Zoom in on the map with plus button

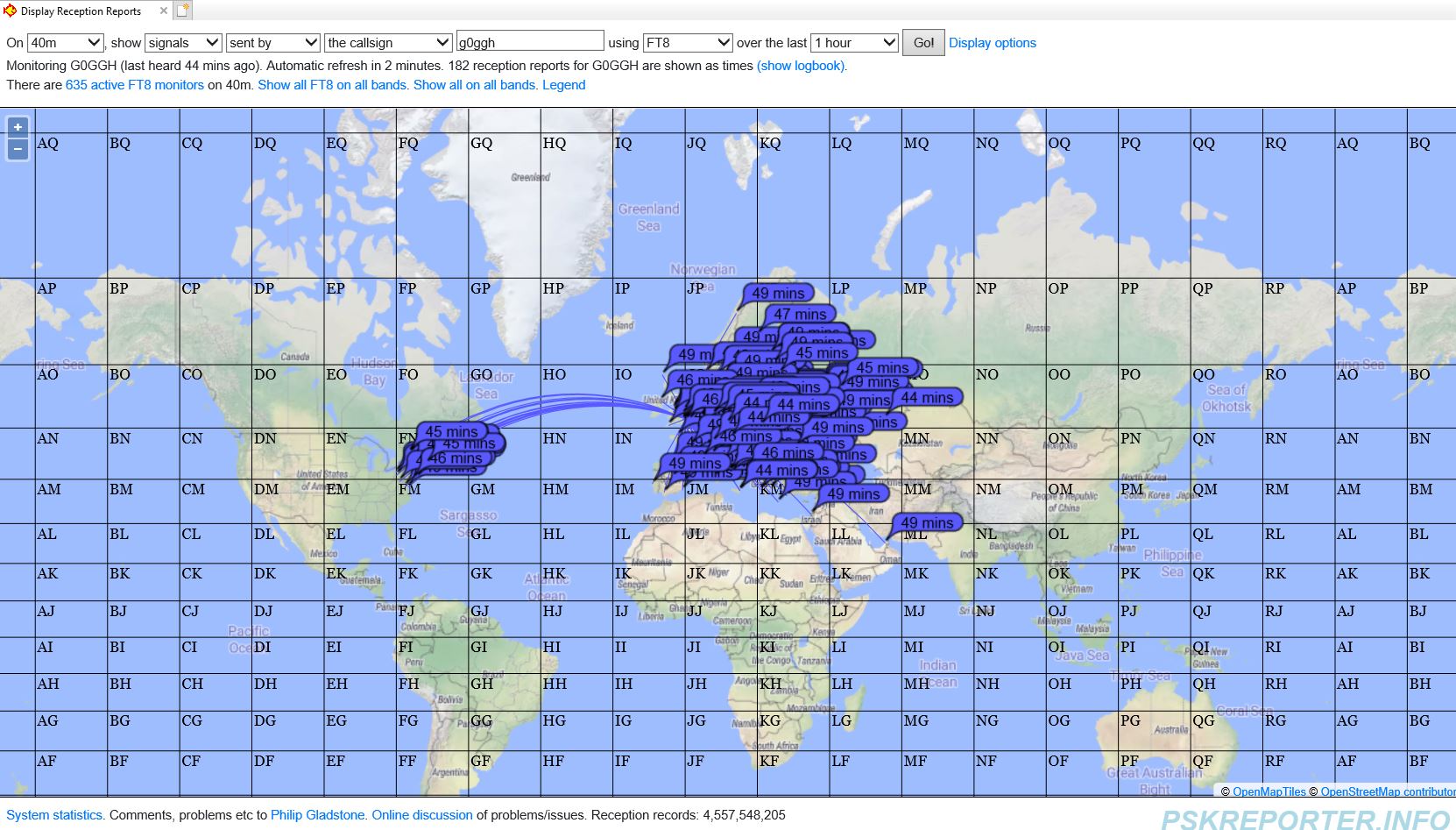18,127
